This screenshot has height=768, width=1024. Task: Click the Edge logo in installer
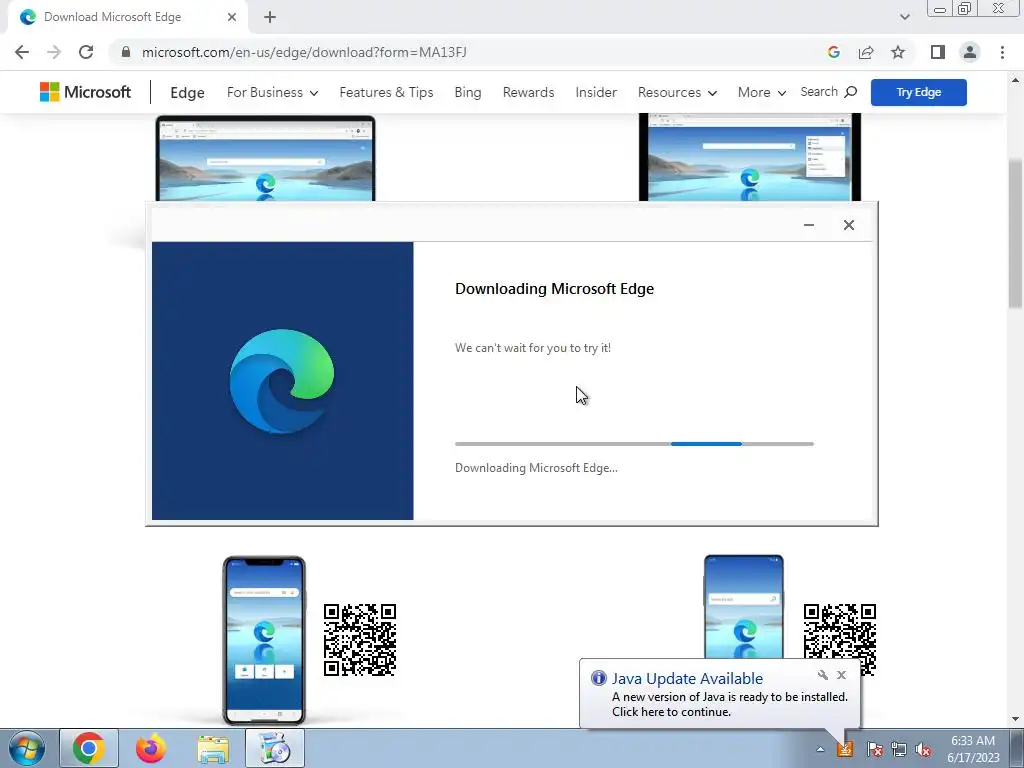(282, 381)
